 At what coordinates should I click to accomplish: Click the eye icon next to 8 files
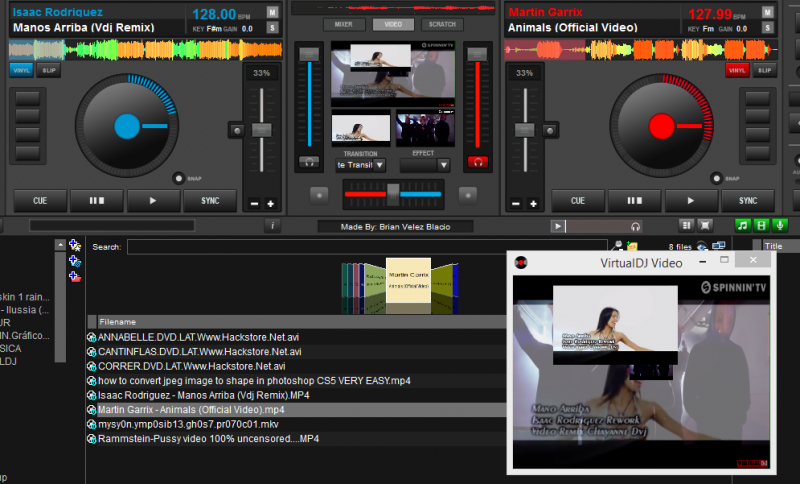pyautogui.click(x=702, y=246)
